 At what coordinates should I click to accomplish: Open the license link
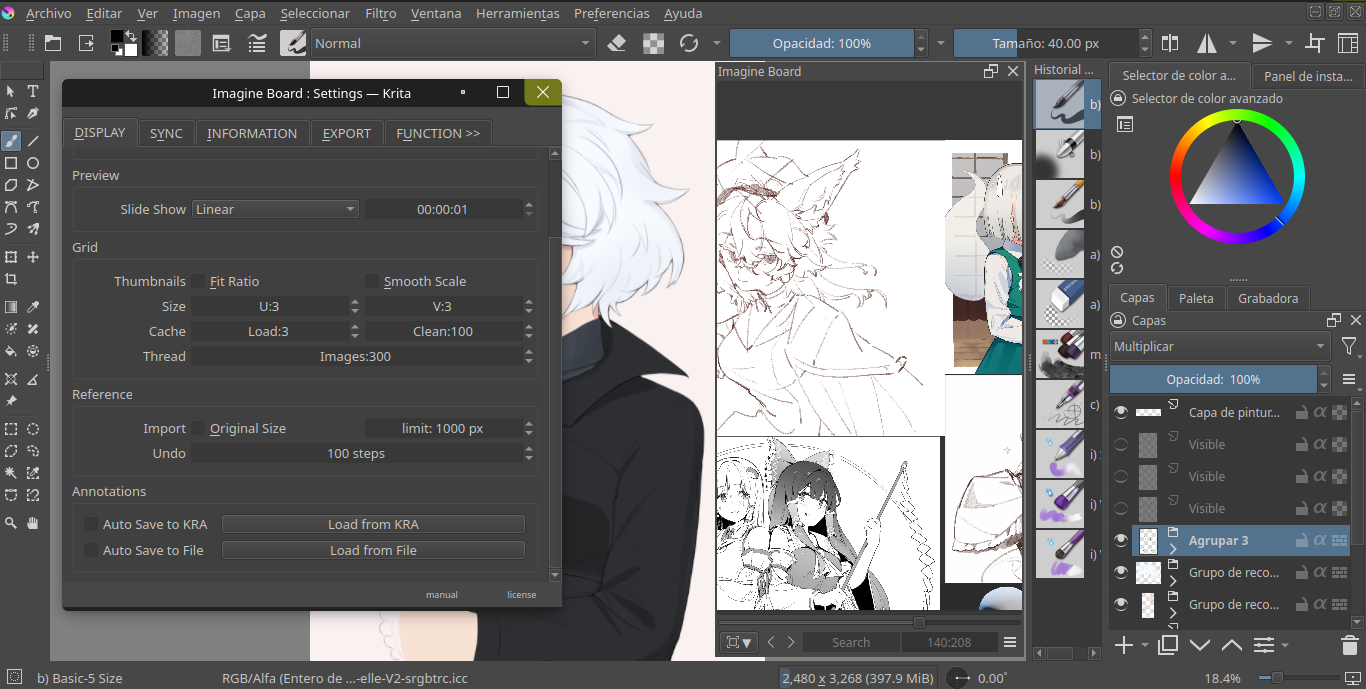521,594
